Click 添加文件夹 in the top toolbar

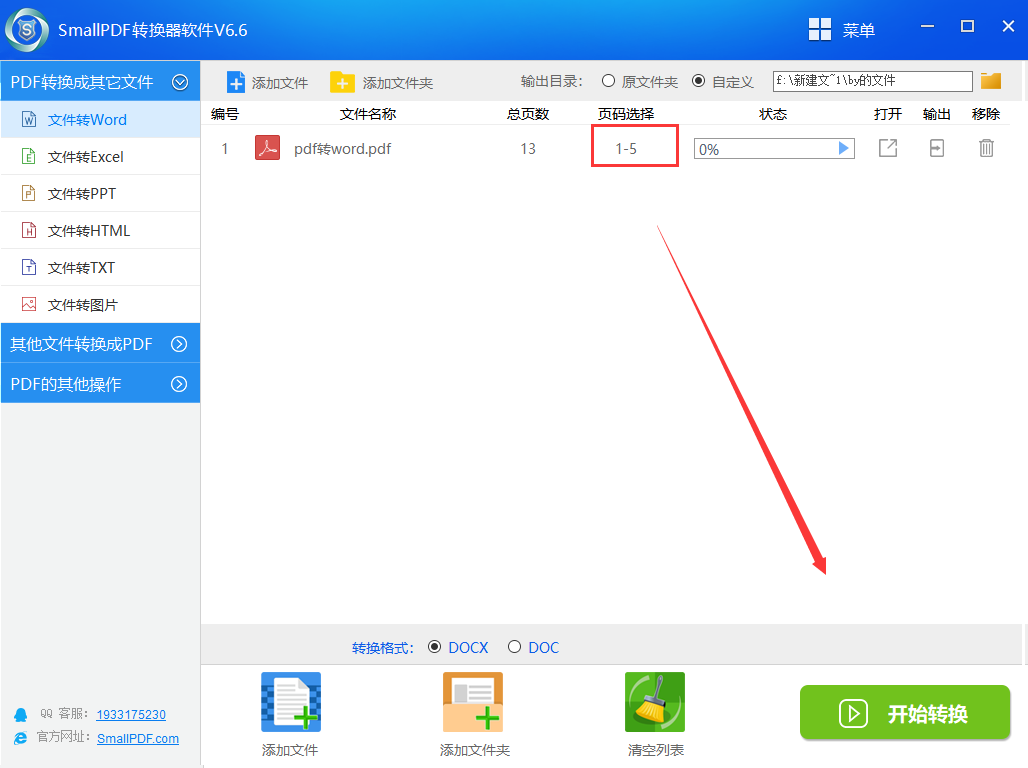382,83
